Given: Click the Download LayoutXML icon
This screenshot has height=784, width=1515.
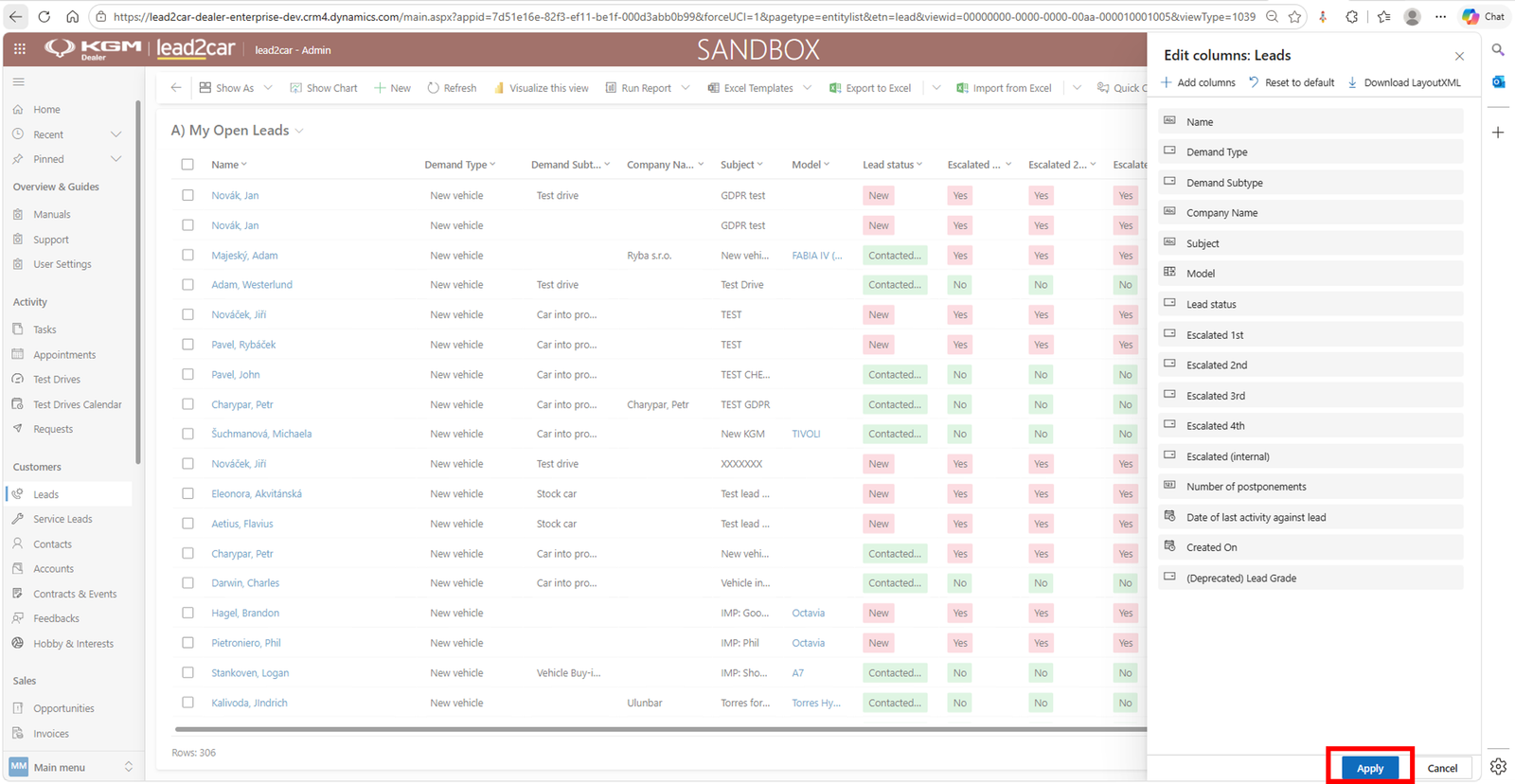Looking at the screenshot, I should (1352, 82).
